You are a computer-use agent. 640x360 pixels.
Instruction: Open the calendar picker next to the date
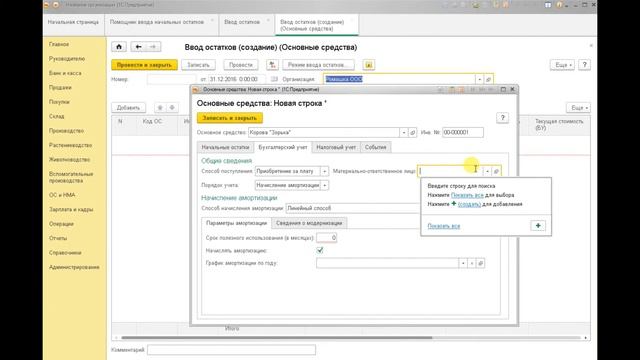pyautogui.click(x=274, y=79)
